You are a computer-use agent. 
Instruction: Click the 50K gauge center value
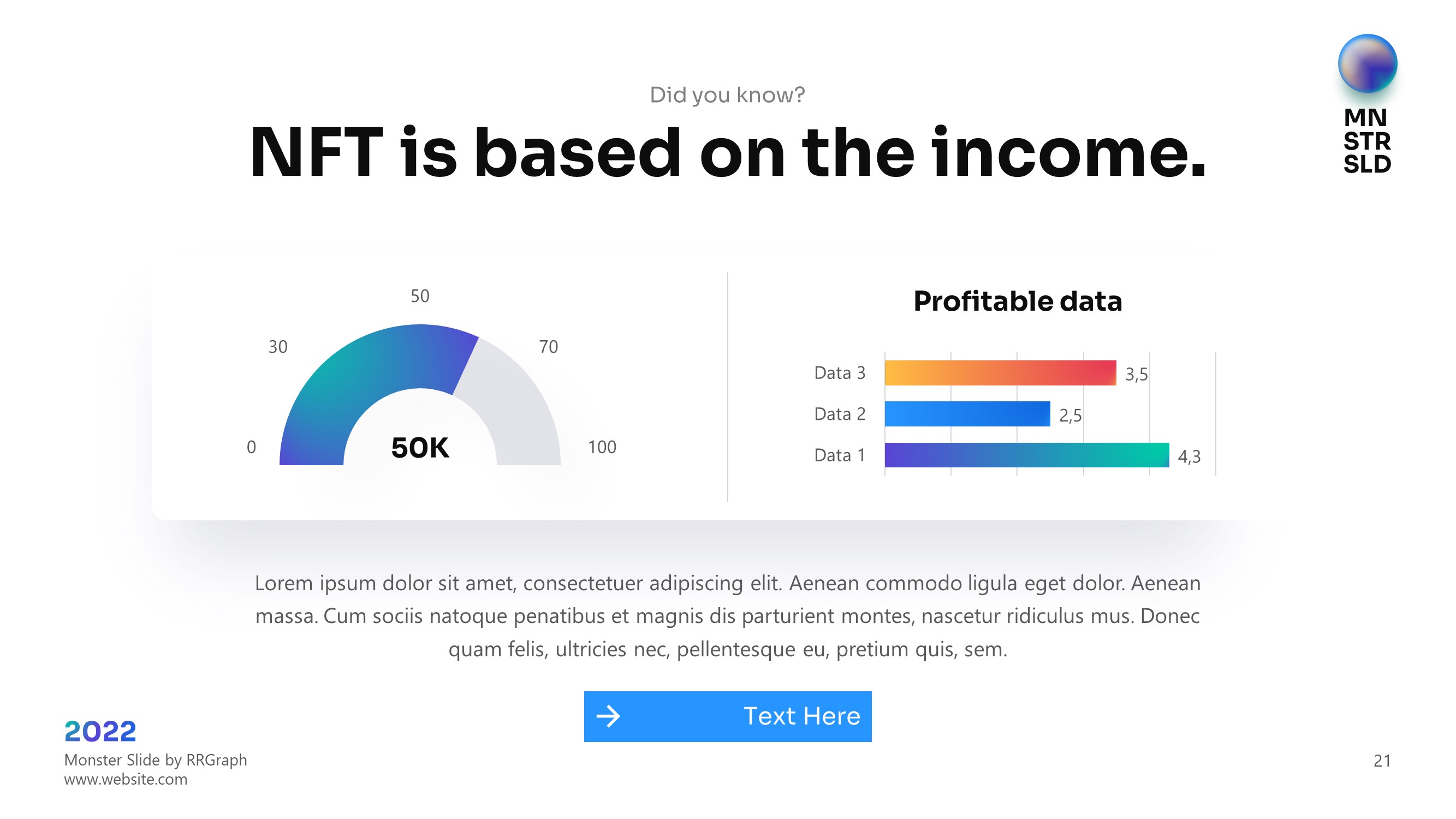[420, 448]
